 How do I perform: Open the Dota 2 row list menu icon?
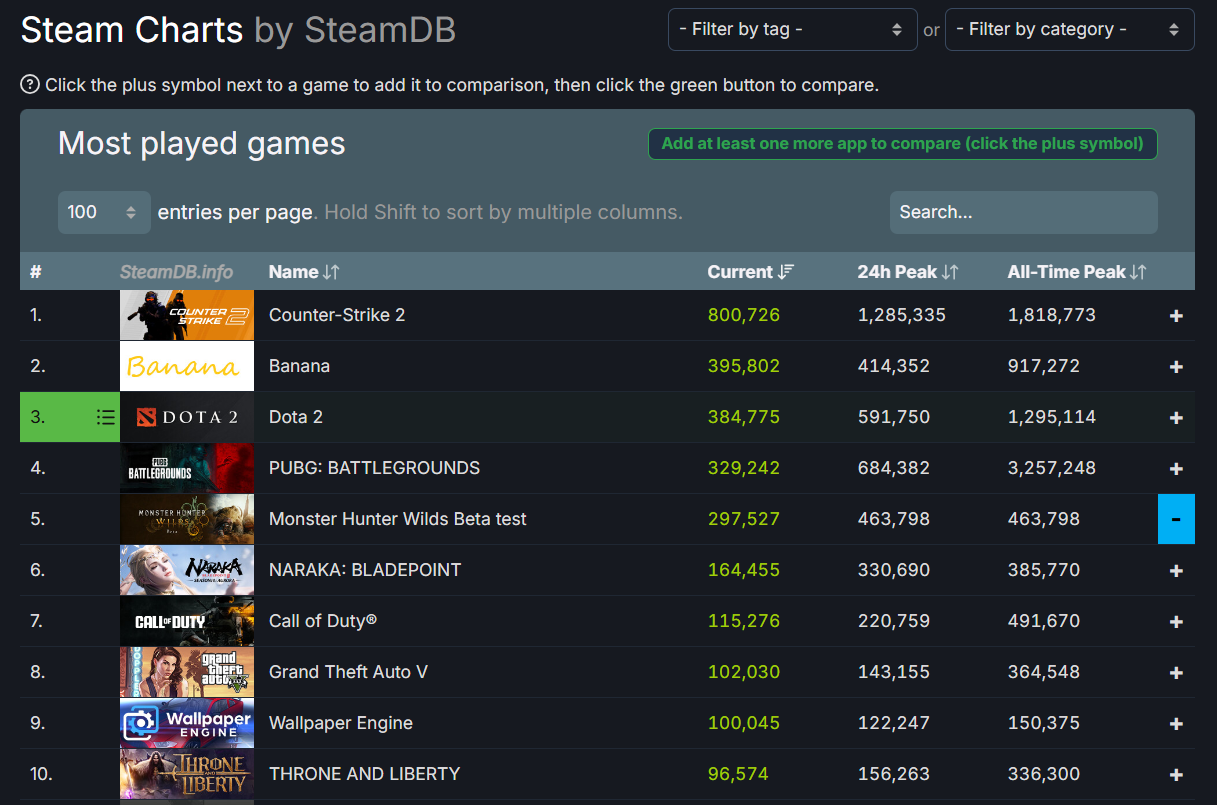tap(105, 417)
